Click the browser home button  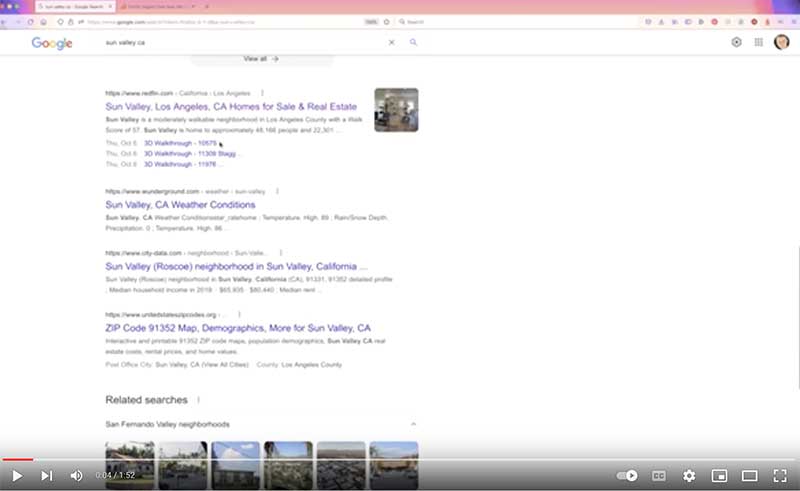(43, 22)
